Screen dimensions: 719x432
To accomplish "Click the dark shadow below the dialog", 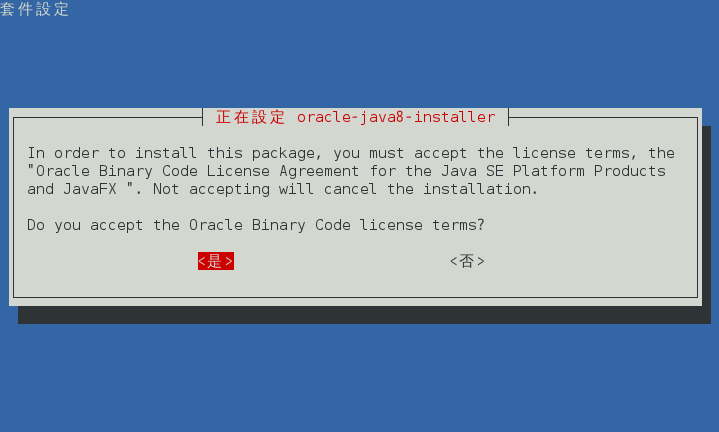I will pyautogui.click(x=364, y=316).
